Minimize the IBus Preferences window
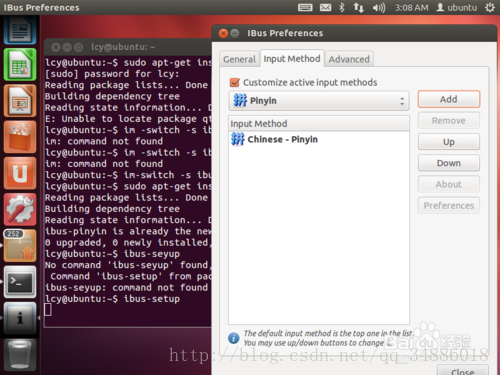 click(235, 33)
